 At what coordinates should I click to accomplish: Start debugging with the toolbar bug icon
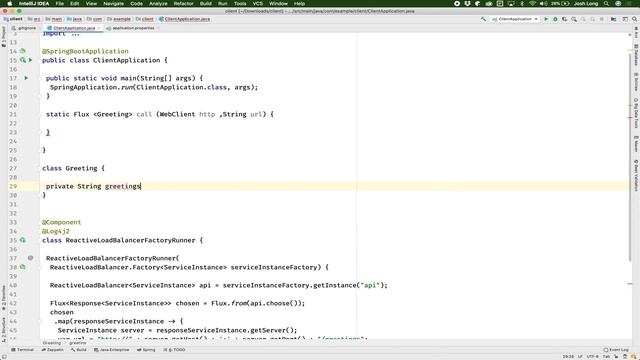click(x=555, y=19)
